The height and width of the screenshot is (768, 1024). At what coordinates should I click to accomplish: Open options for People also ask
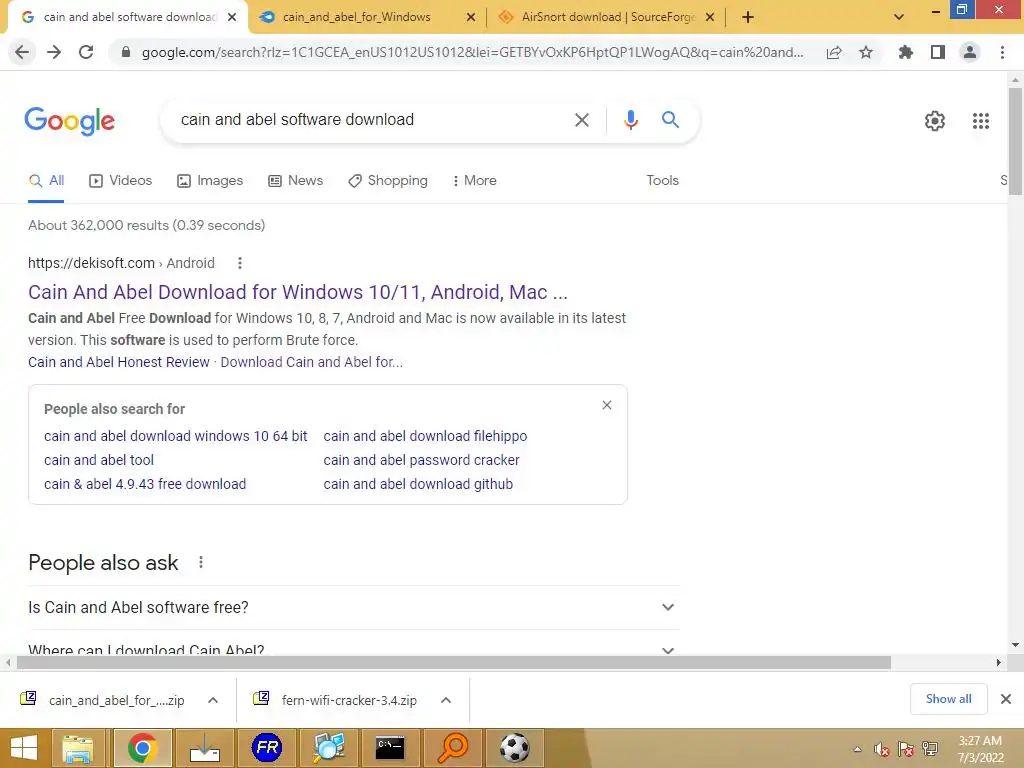(201, 562)
